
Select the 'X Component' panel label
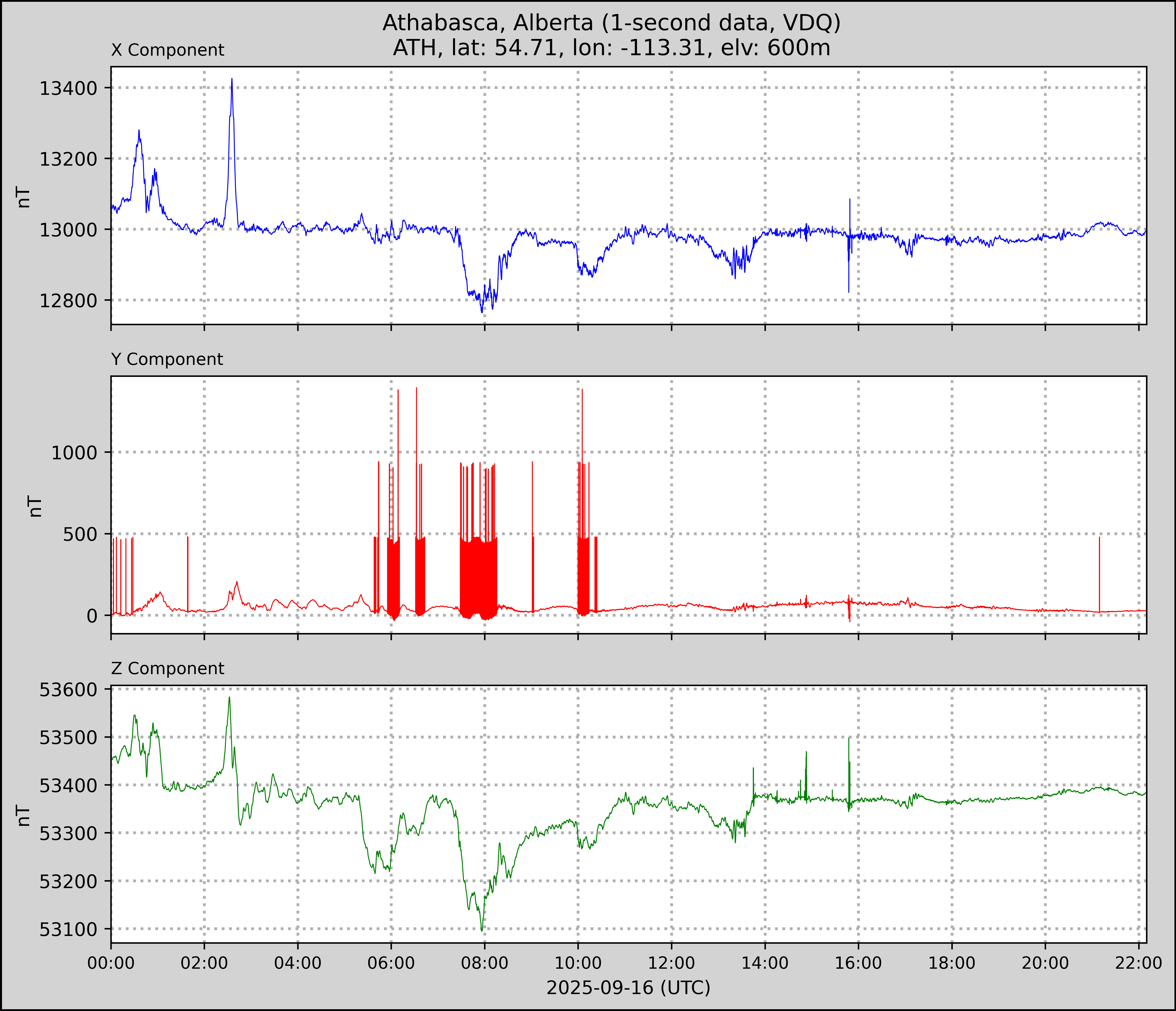pos(167,50)
